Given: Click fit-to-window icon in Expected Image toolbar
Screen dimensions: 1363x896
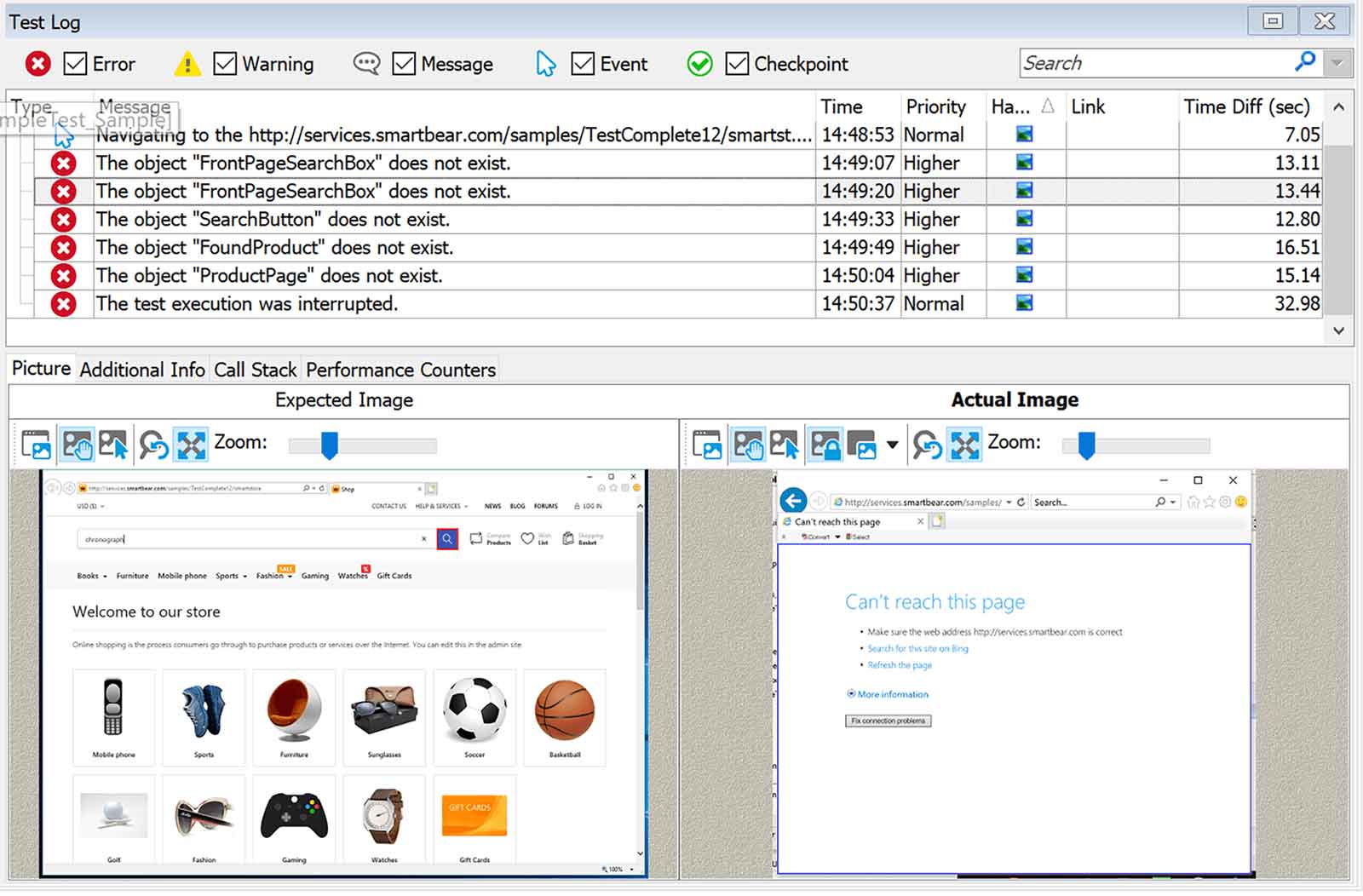Looking at the screenshot, I should click(191, 445).
